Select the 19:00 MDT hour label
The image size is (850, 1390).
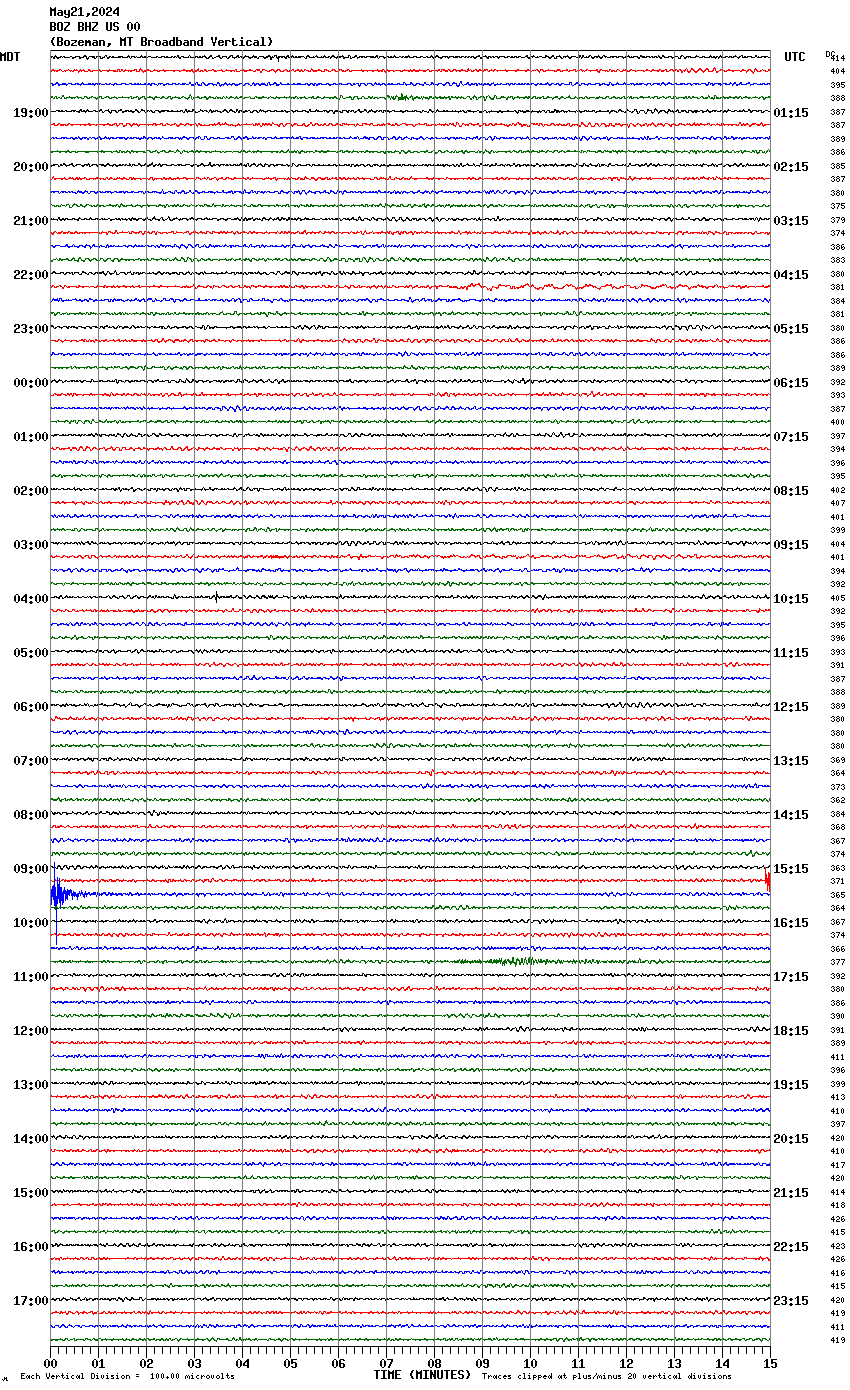[30, 113]
